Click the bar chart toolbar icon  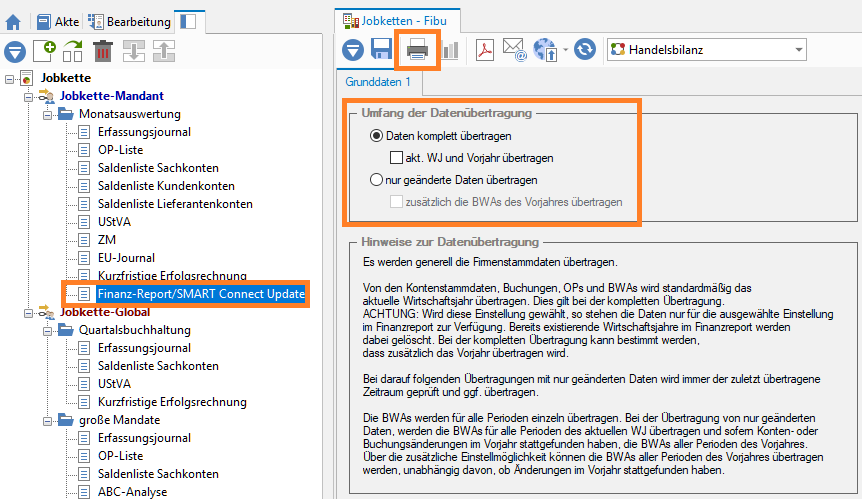pos(450,50)
